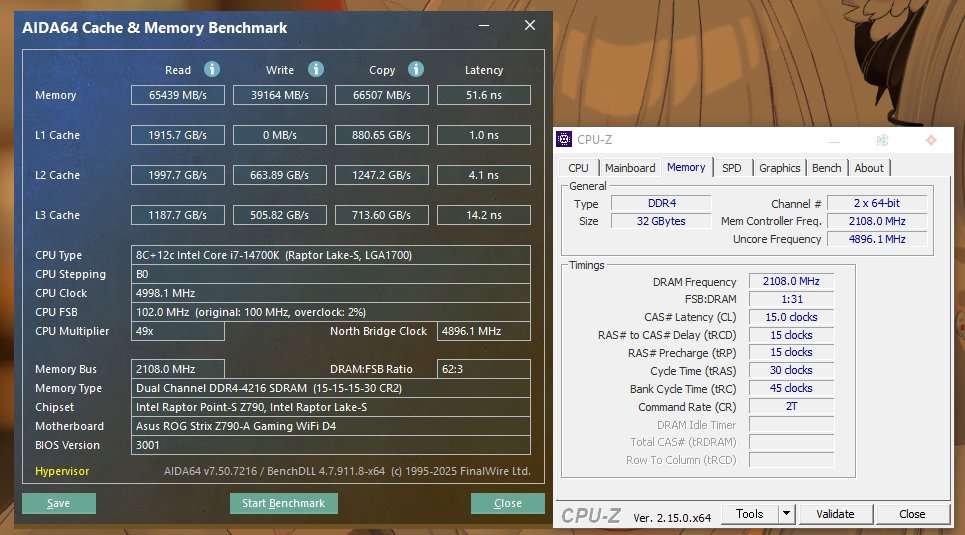Viewport: 965px width, 535px height.
Task: Switch to the Graphics tab in CPU-Z
Action: pos(779,168)
